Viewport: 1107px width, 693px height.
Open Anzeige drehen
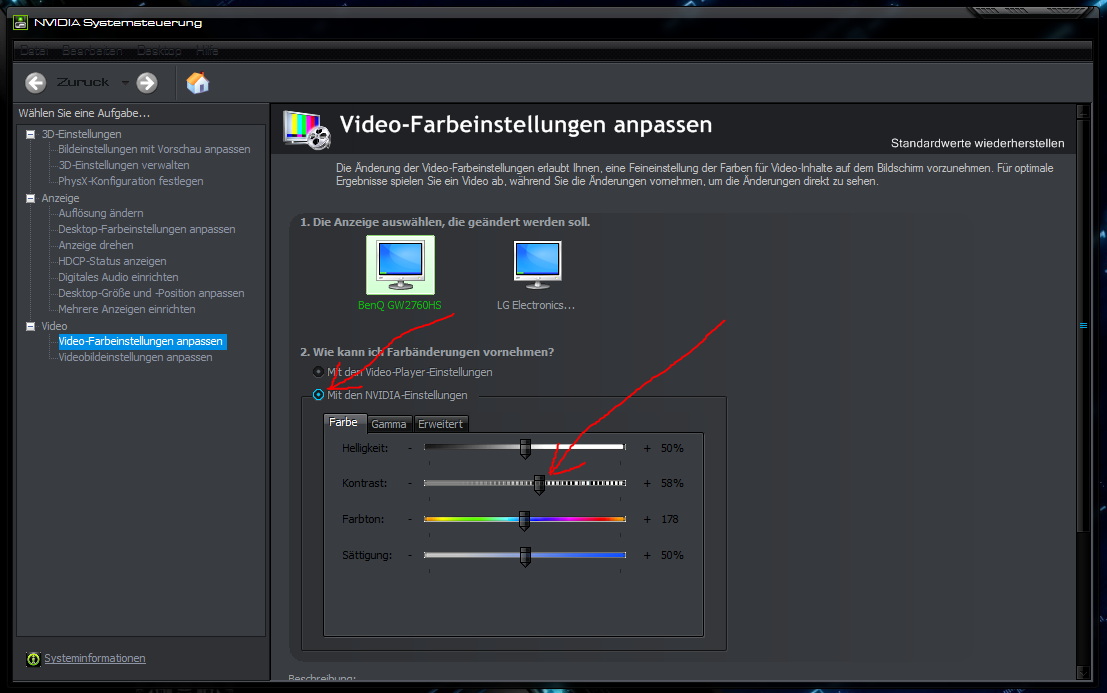click(x=95, y=246)
